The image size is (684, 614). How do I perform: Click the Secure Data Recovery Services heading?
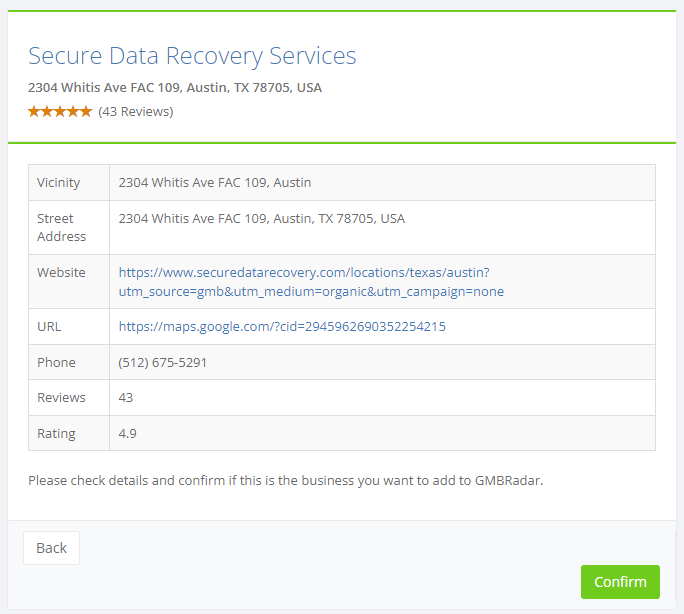192,56
